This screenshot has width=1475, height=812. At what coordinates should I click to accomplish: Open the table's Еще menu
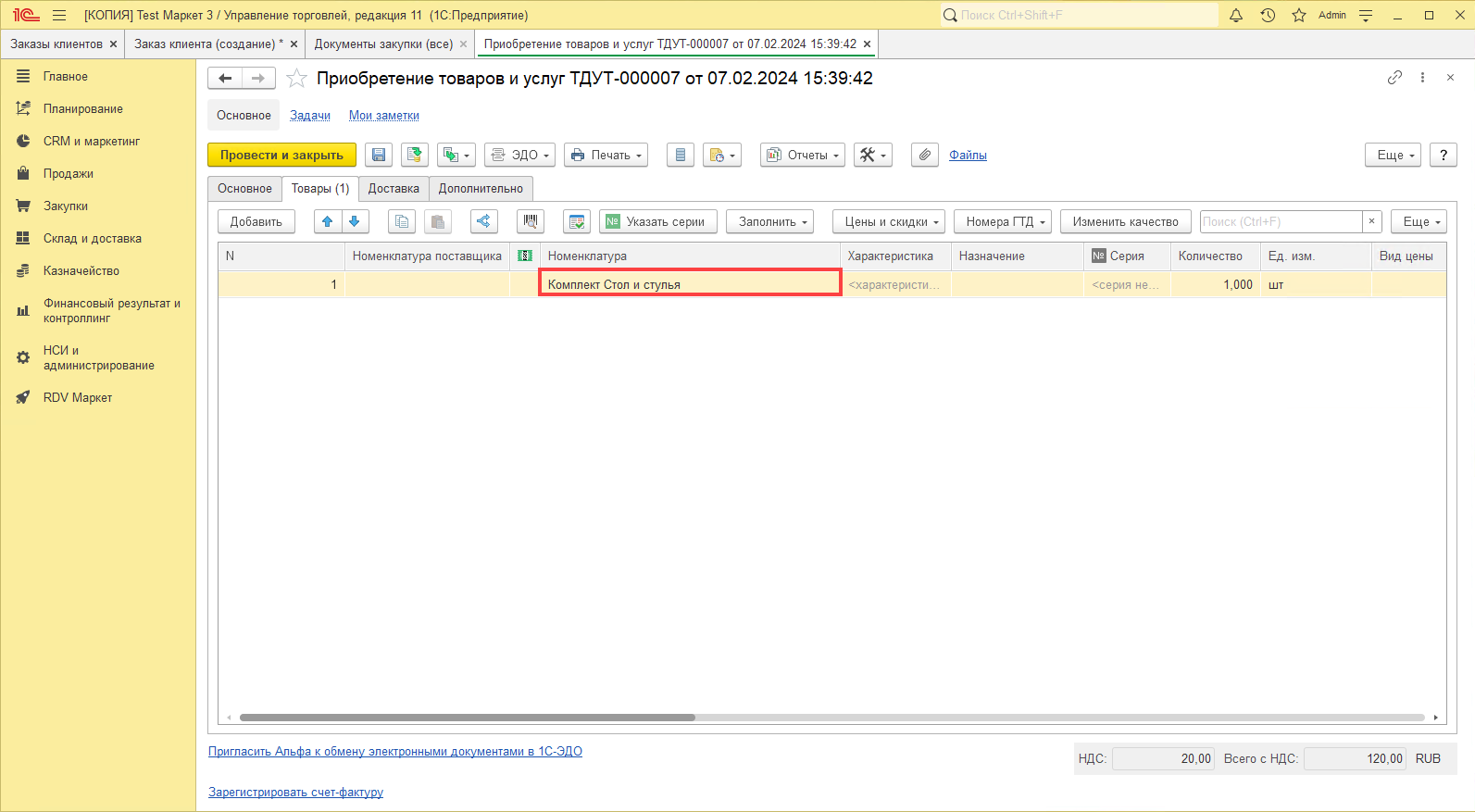tap(1419, 221)
